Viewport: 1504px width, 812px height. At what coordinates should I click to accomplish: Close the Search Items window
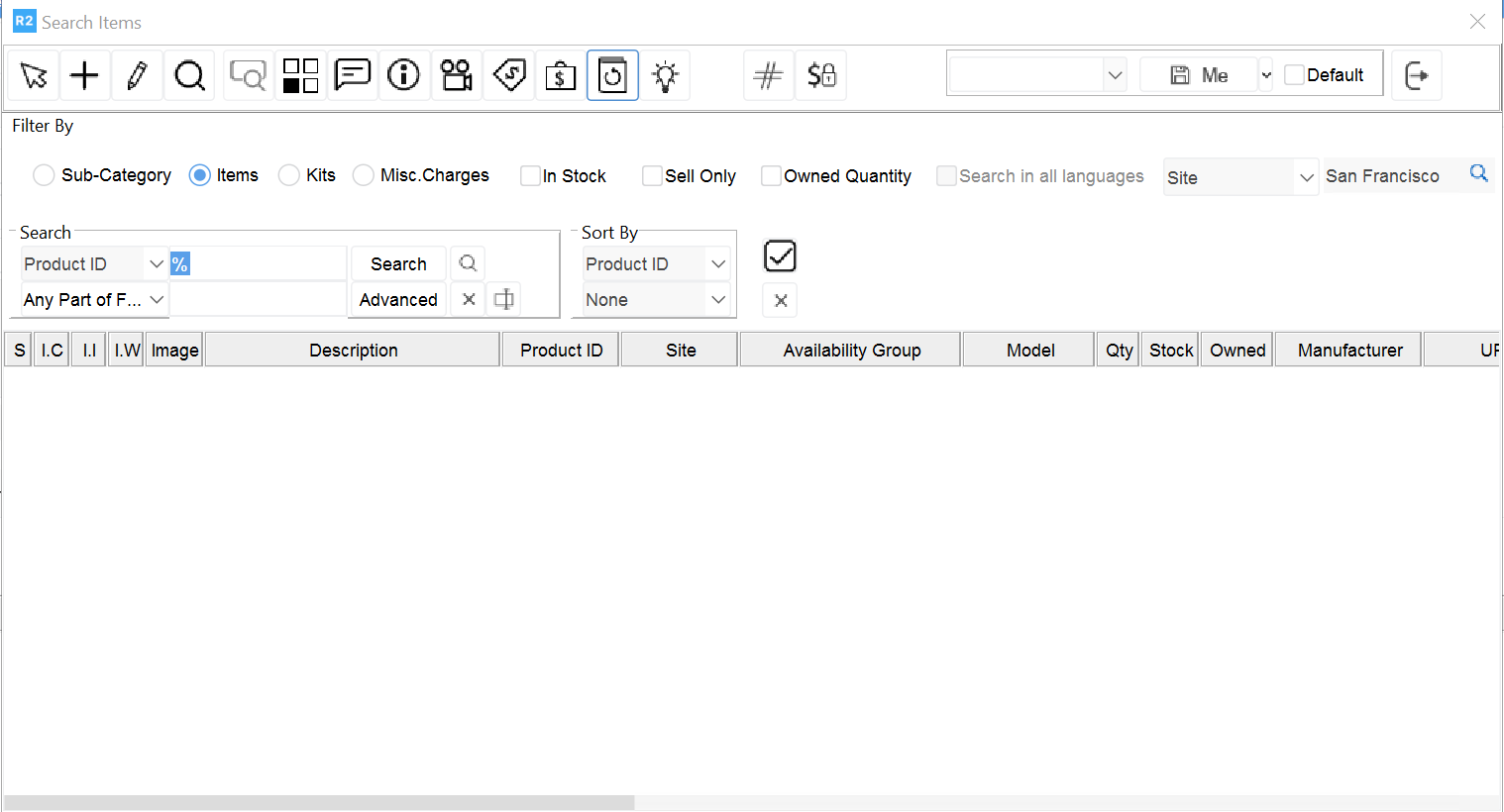pos(1477,22)
